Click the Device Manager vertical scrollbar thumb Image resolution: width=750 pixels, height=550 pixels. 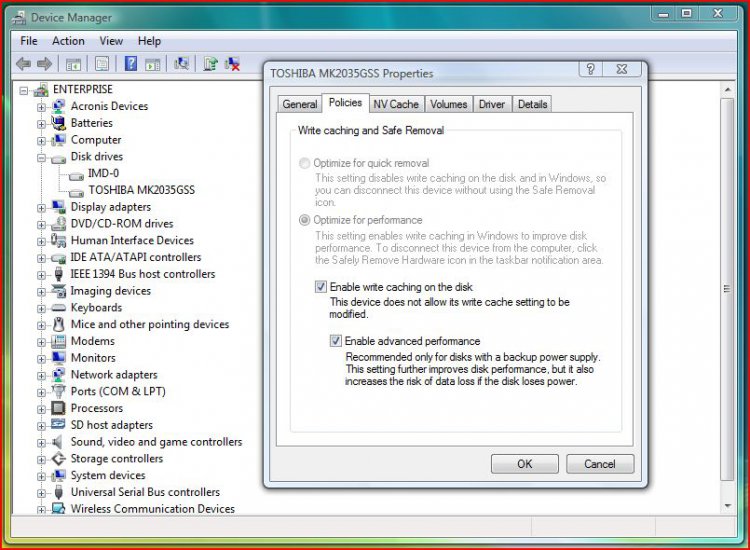click(727, 289)
